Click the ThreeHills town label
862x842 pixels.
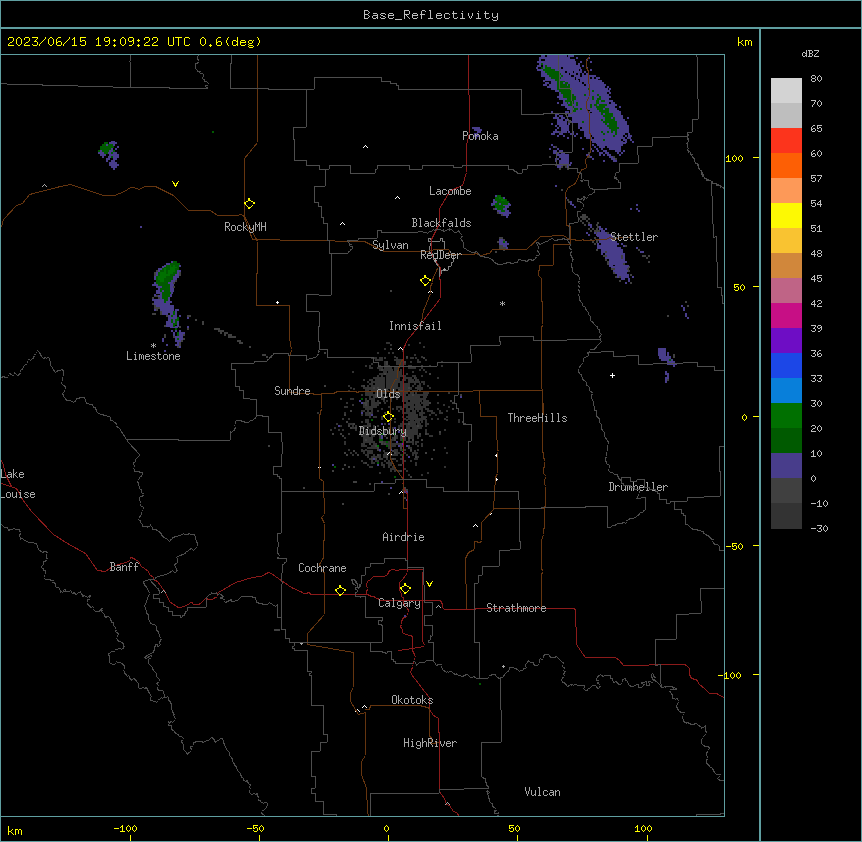[x=538, y=418]
